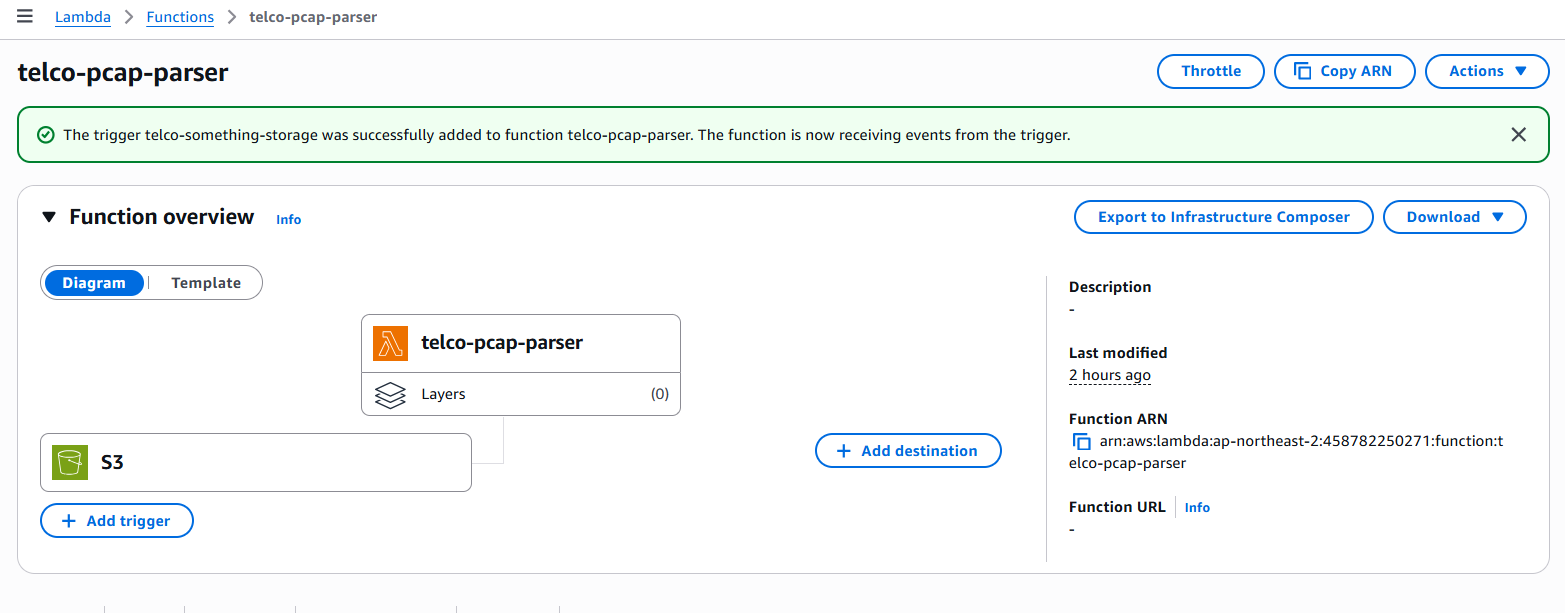Switch to Template view toggle

pyautogui.click(x=206, y=283)
